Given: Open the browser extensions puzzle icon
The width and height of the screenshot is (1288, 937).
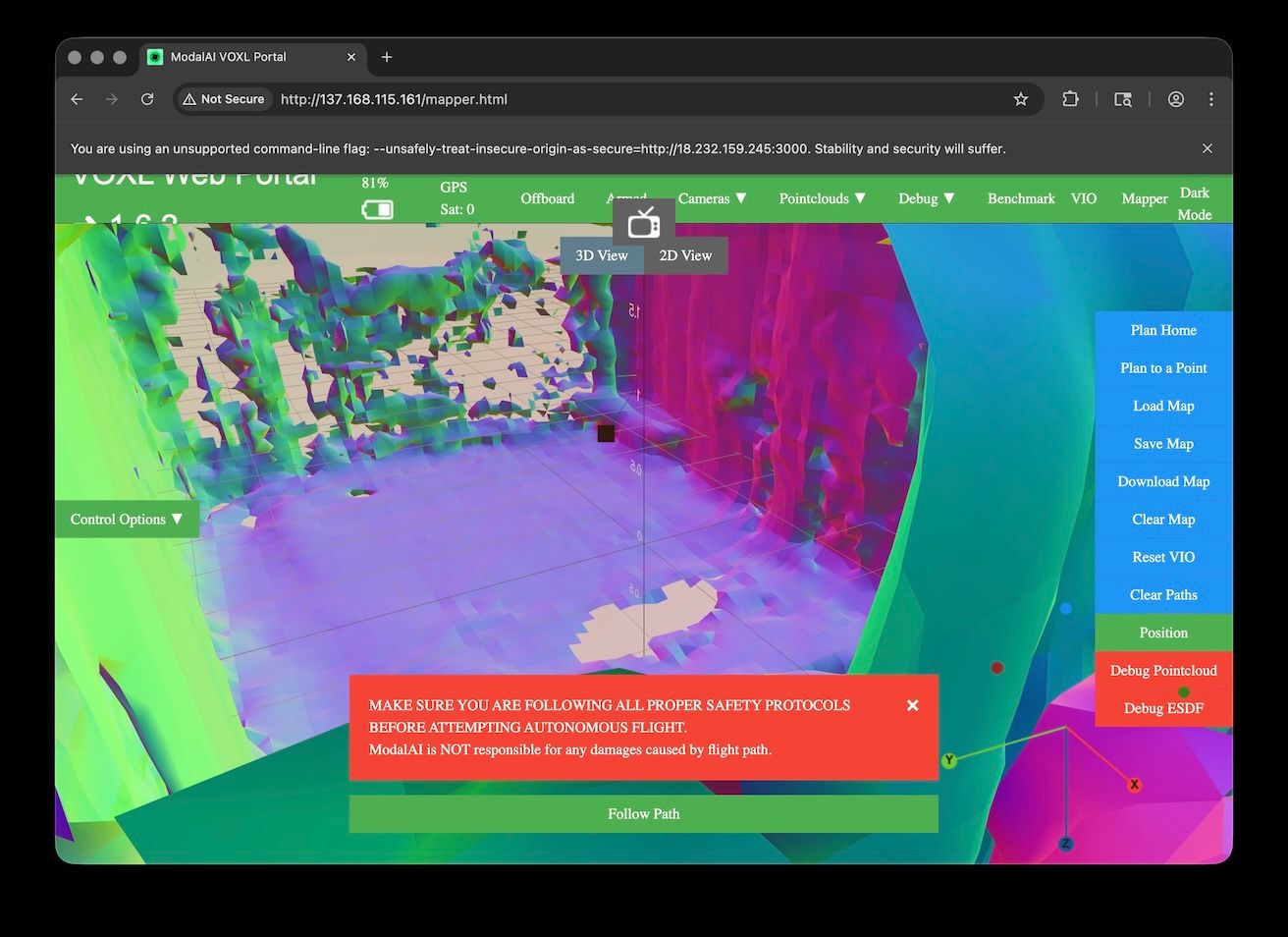Looking at the screenshot, I should tap(1070, 99).
